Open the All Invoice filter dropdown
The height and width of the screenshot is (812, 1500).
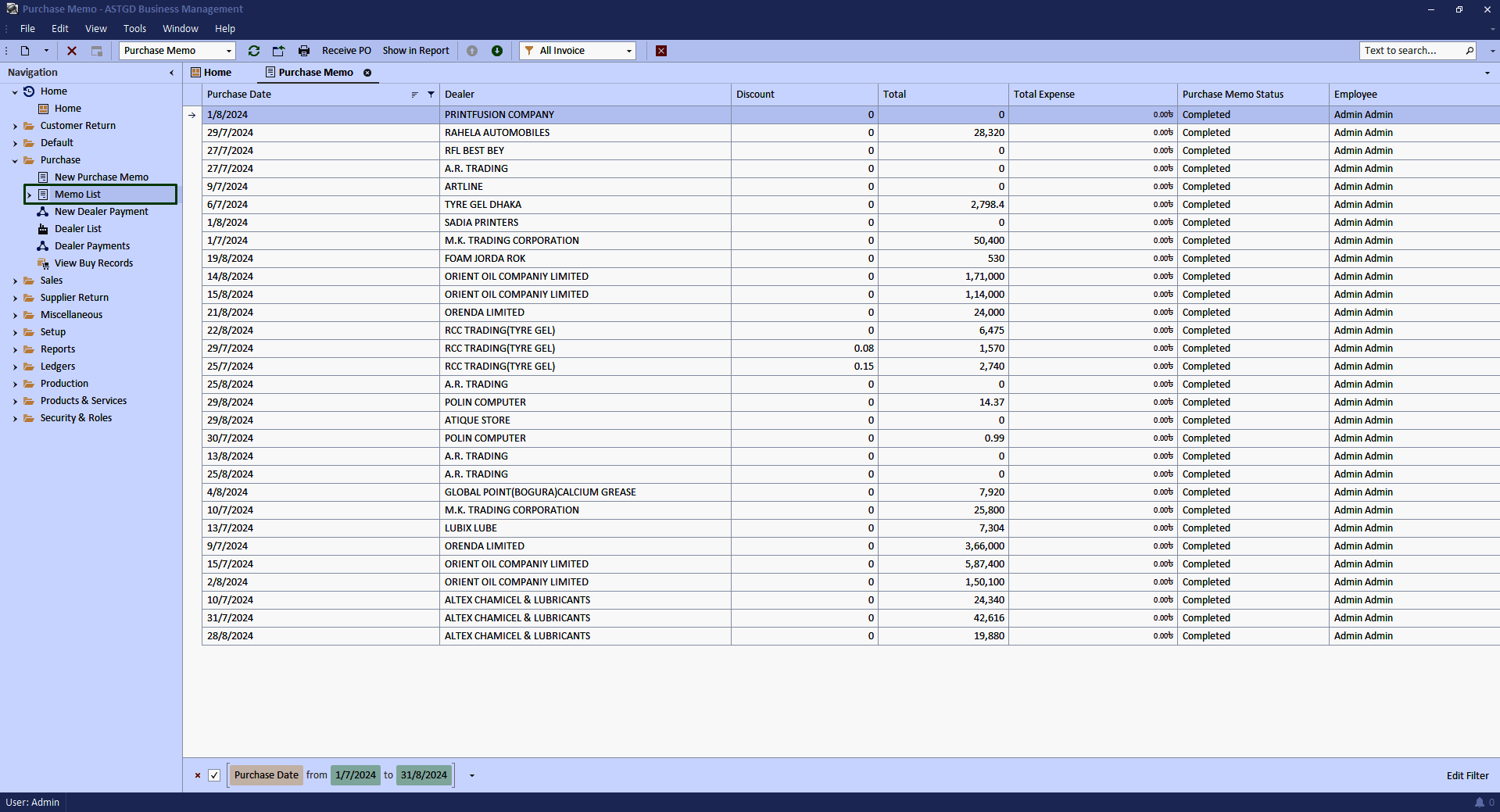(x=628, y=51)
